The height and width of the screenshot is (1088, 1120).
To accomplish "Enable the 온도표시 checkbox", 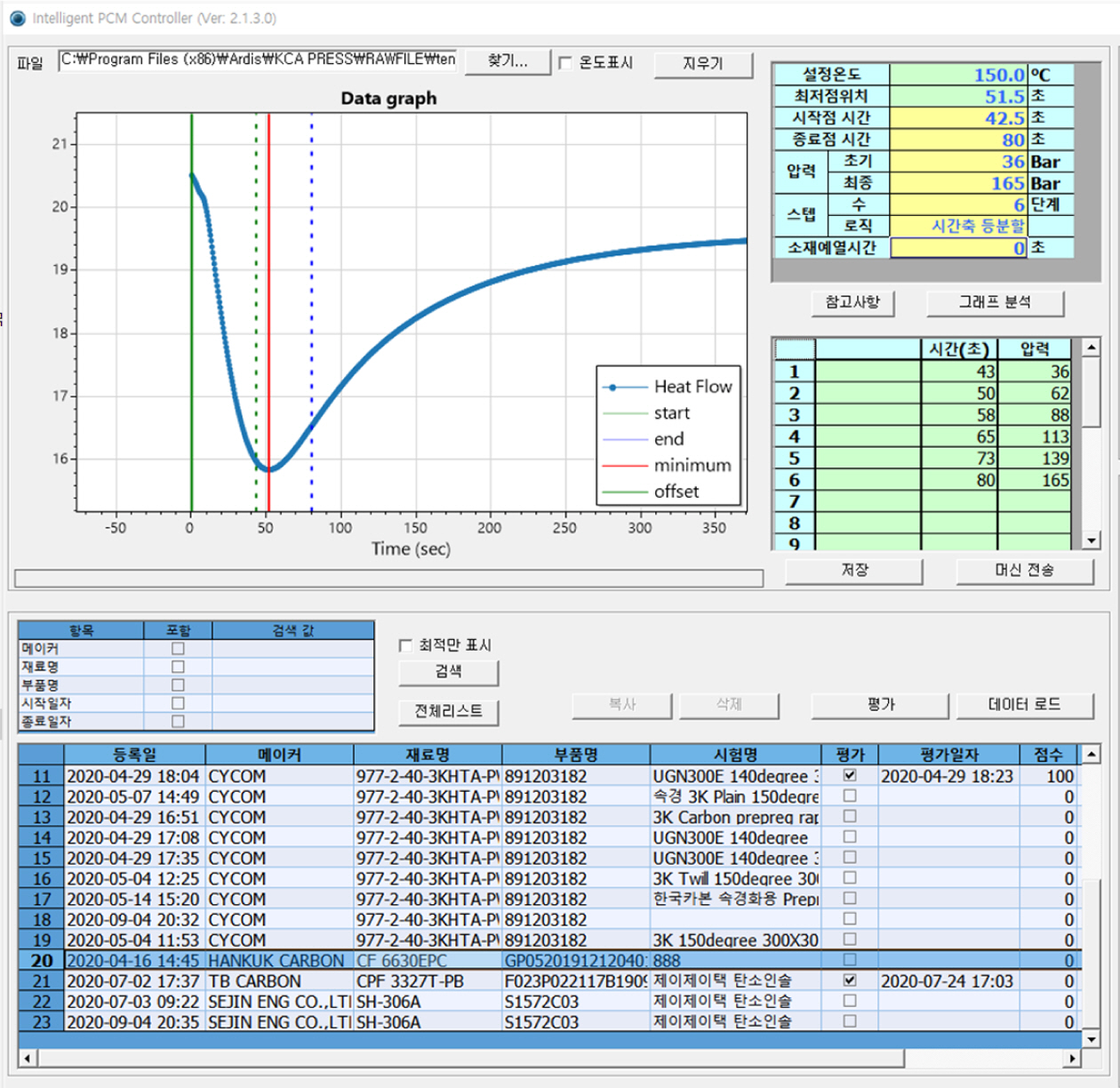I will 565,63.
